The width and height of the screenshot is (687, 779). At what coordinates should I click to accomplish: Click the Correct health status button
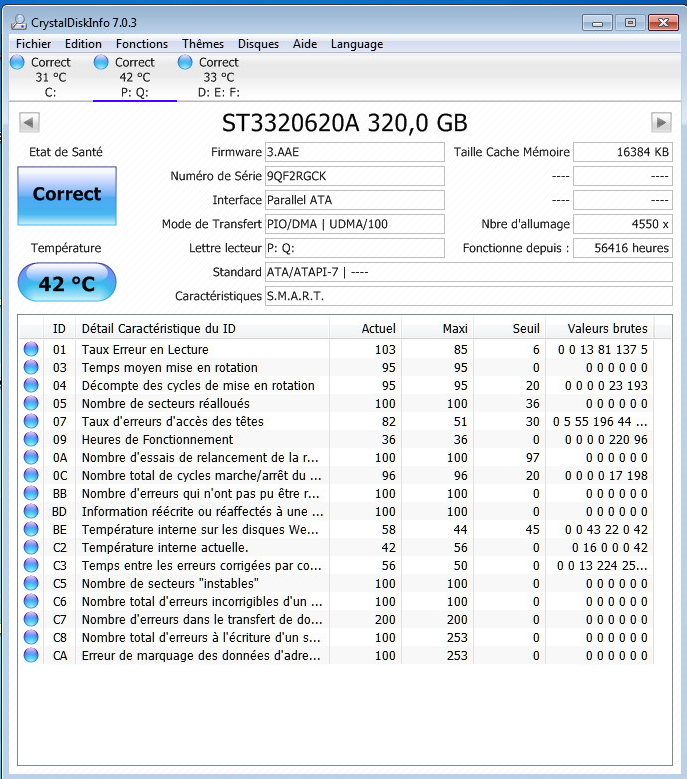point(67,196)
